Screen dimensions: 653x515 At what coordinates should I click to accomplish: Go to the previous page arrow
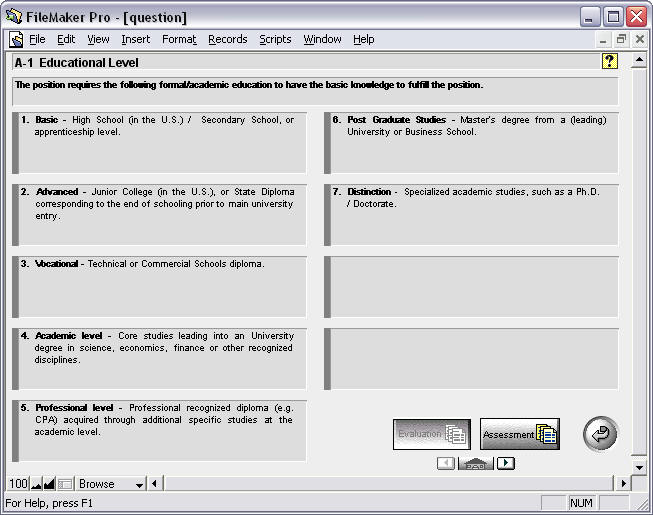click(x=446, y=463)
